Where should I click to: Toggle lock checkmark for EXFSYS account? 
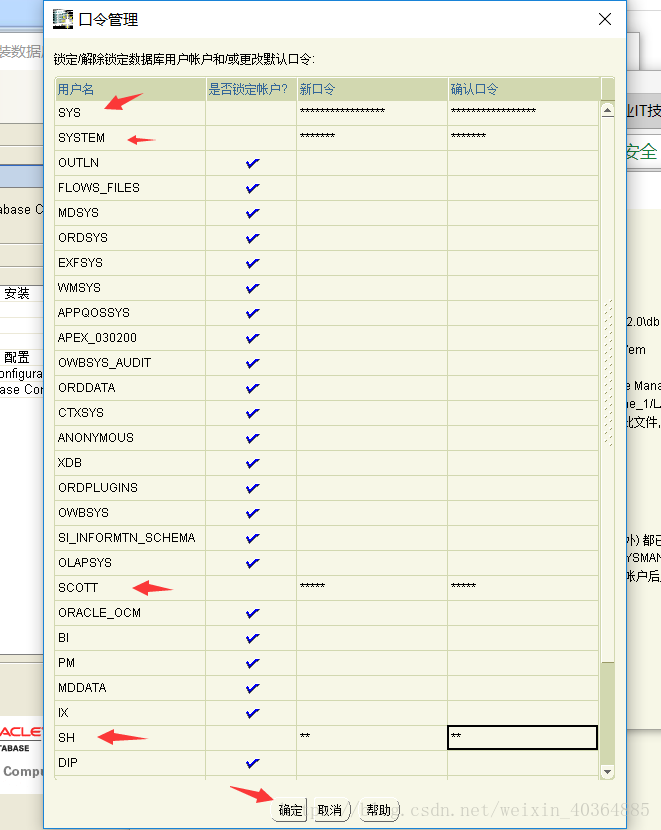(x=252, y=263)
